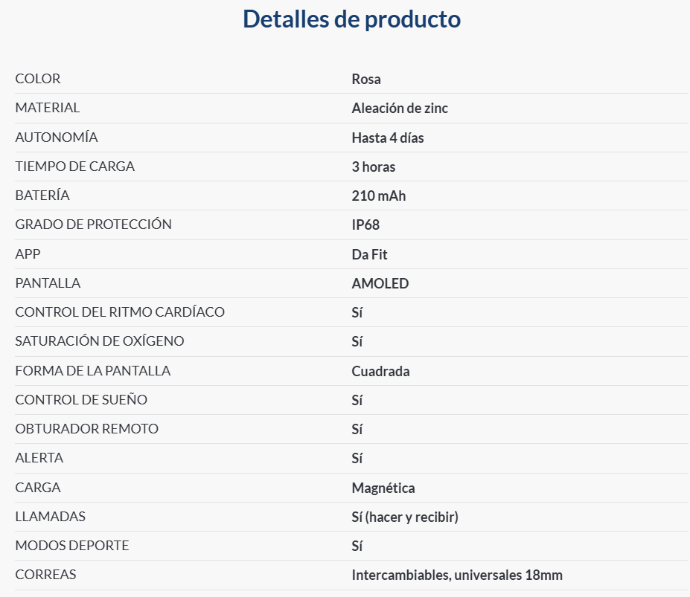The image size is (690, 597).
Task: Click the SATURACIÓN DE OXÍGENO label
Action: (x=100, y=341)
